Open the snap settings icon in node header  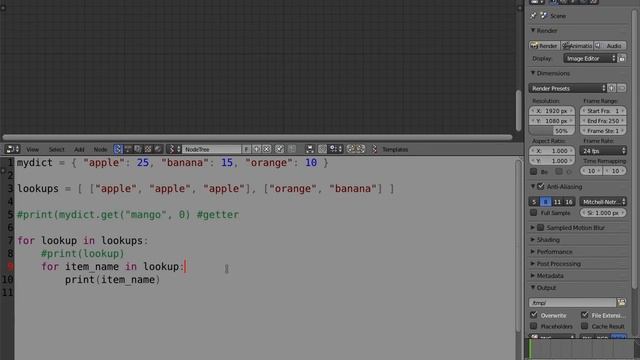pos(336,149)
